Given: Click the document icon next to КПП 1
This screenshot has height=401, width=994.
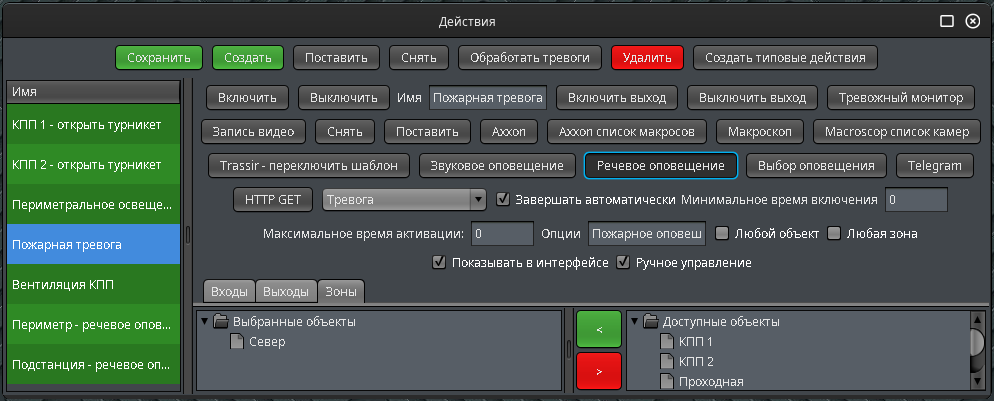Looking at the screenshot, I should point(667,342).
